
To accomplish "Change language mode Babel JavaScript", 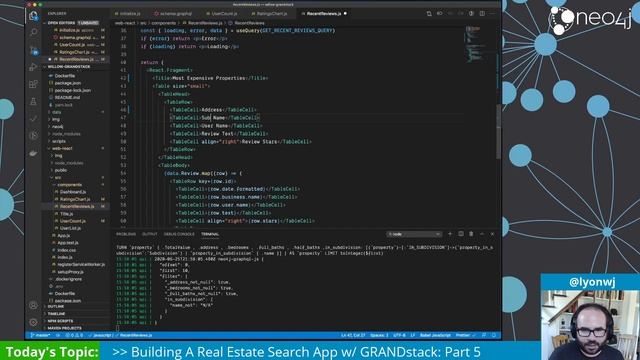I will point(435,335).
